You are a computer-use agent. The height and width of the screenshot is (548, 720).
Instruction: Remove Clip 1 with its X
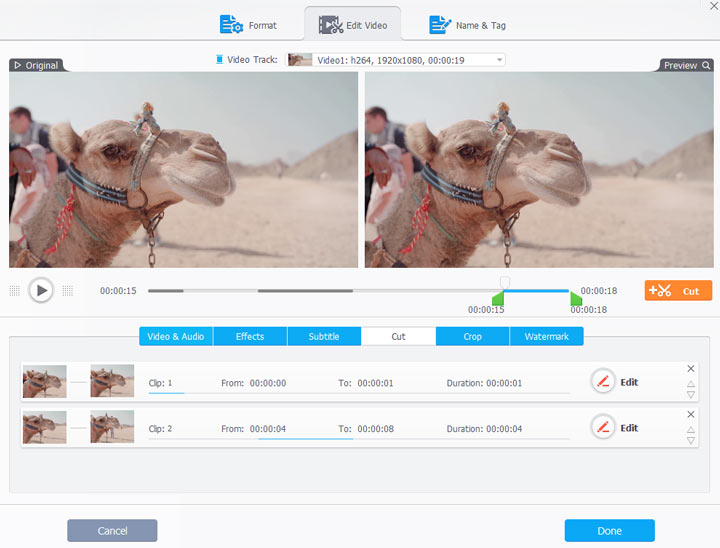691,368
